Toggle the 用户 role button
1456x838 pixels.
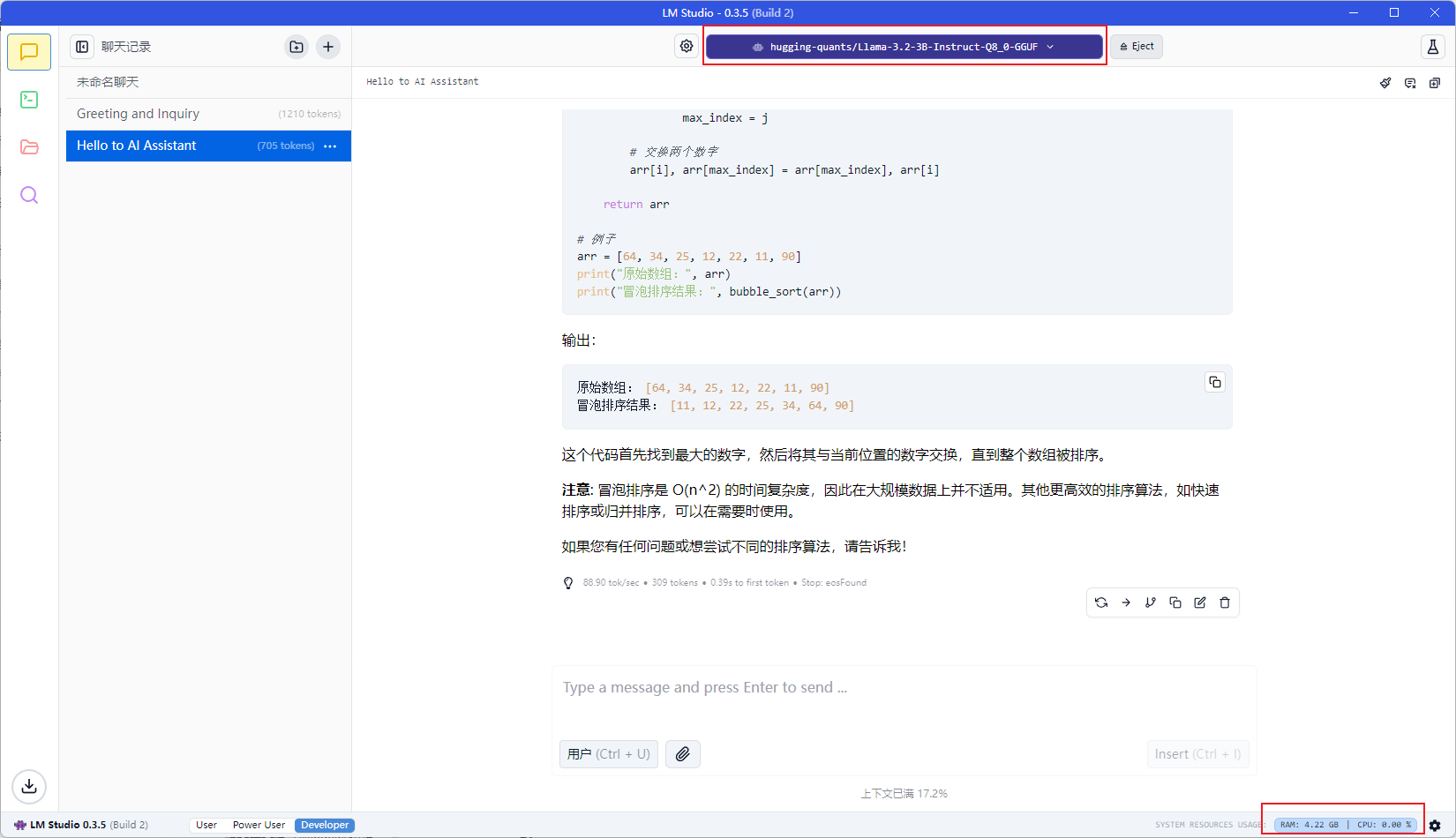609,754
